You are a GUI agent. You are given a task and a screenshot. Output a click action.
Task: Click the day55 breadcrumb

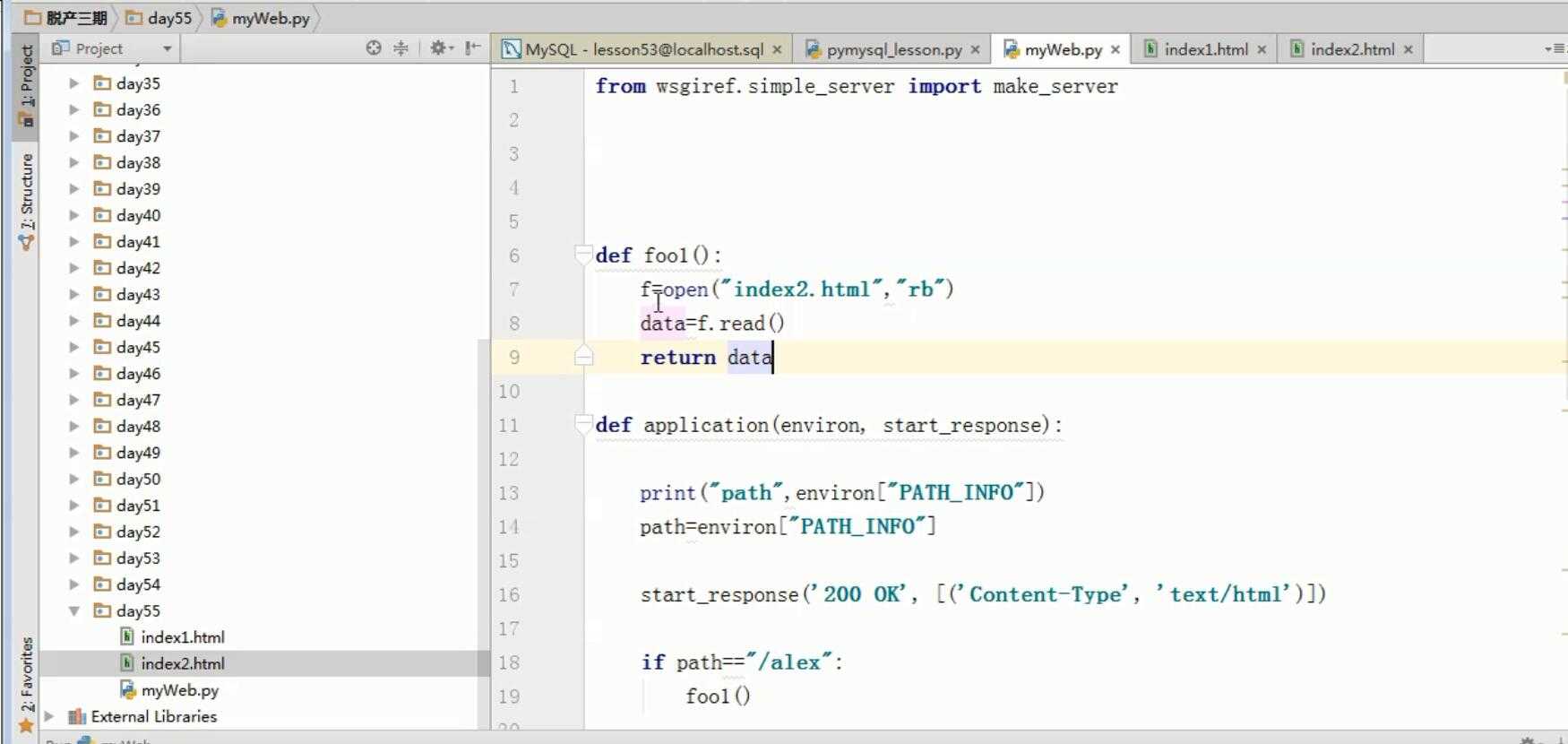pos(159,18)
